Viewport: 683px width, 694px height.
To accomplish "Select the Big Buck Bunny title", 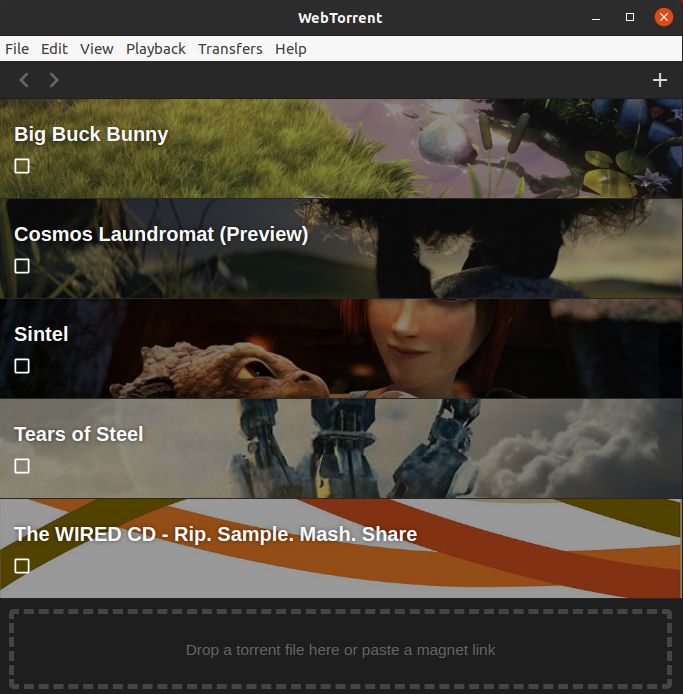I will [91, 134].
